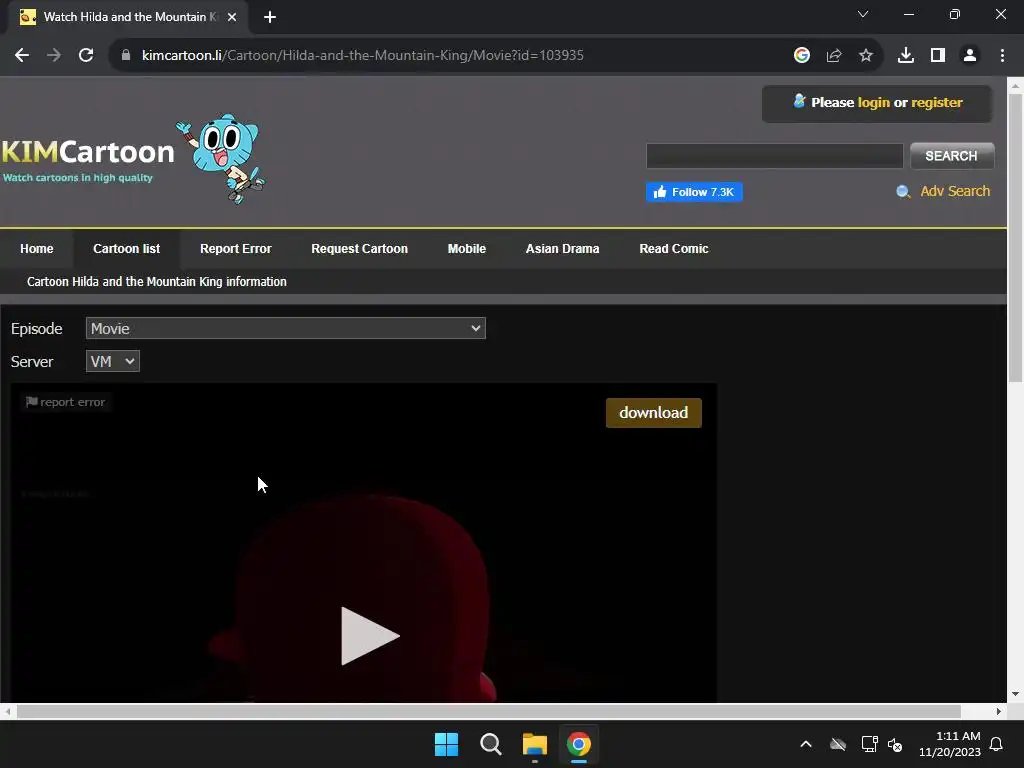
Task: Reload the current page
Action: coord(86,56)
